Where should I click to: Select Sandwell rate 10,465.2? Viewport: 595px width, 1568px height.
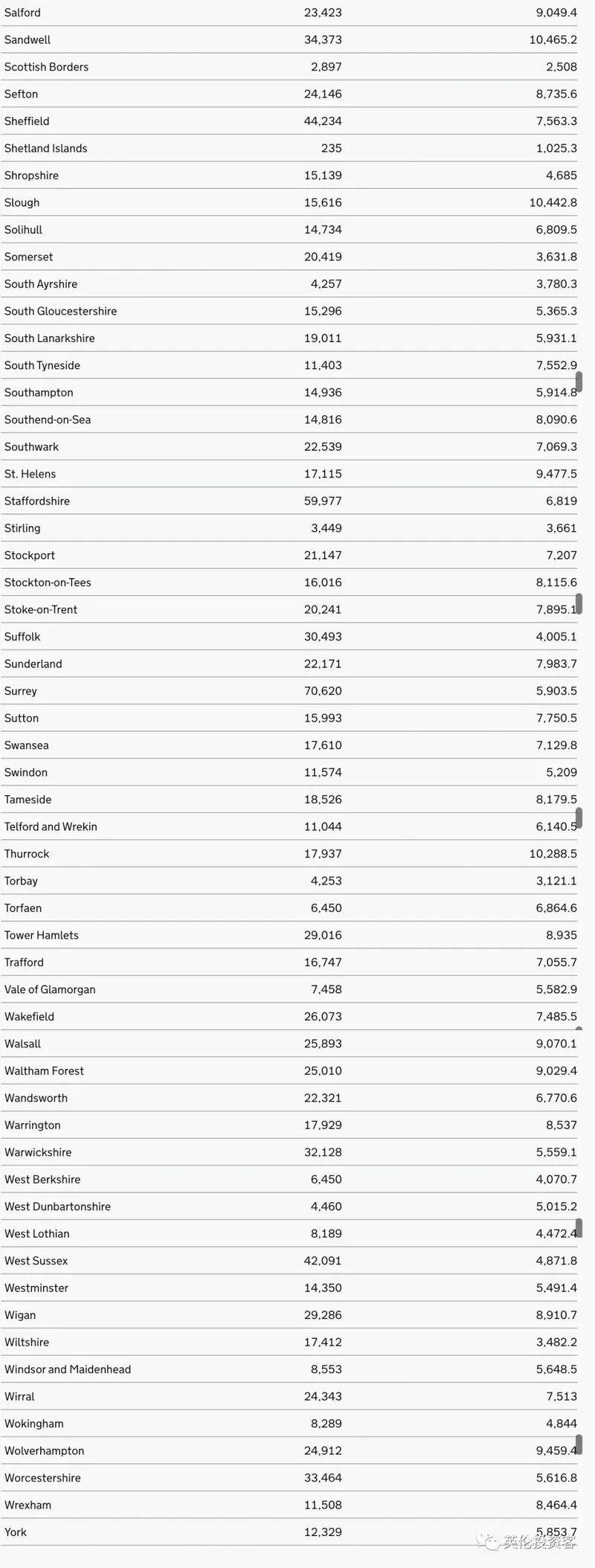pyautogui.click(x=553, y=39)
